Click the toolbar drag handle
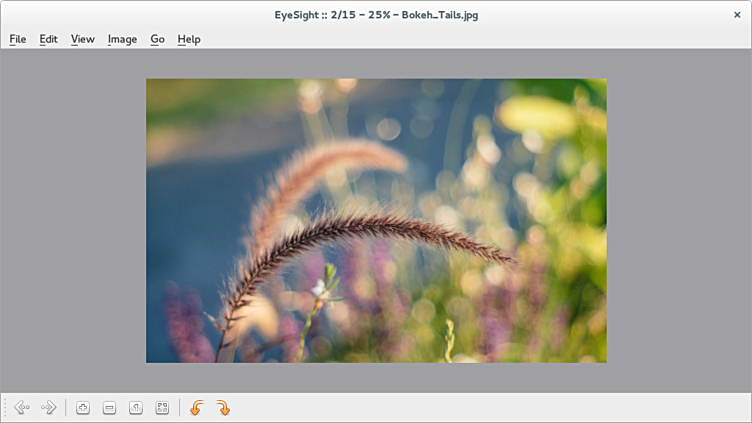The width and height of the screenshot is (752, 423). (x=5, y=408)
